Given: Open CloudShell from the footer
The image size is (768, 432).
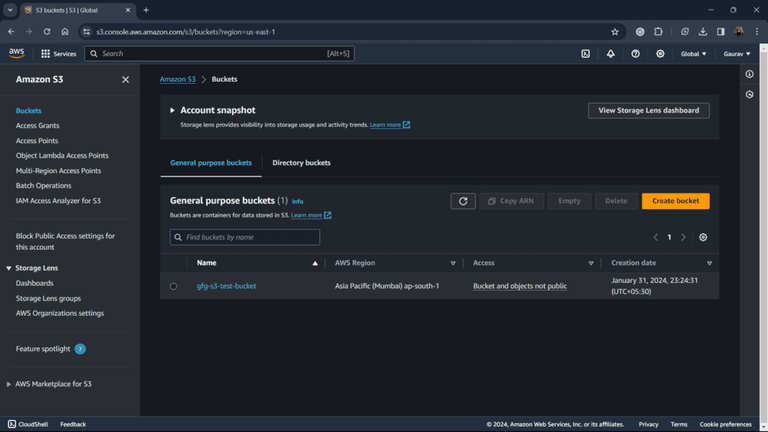Looking at the screenshot, I should tap(28, 424).
